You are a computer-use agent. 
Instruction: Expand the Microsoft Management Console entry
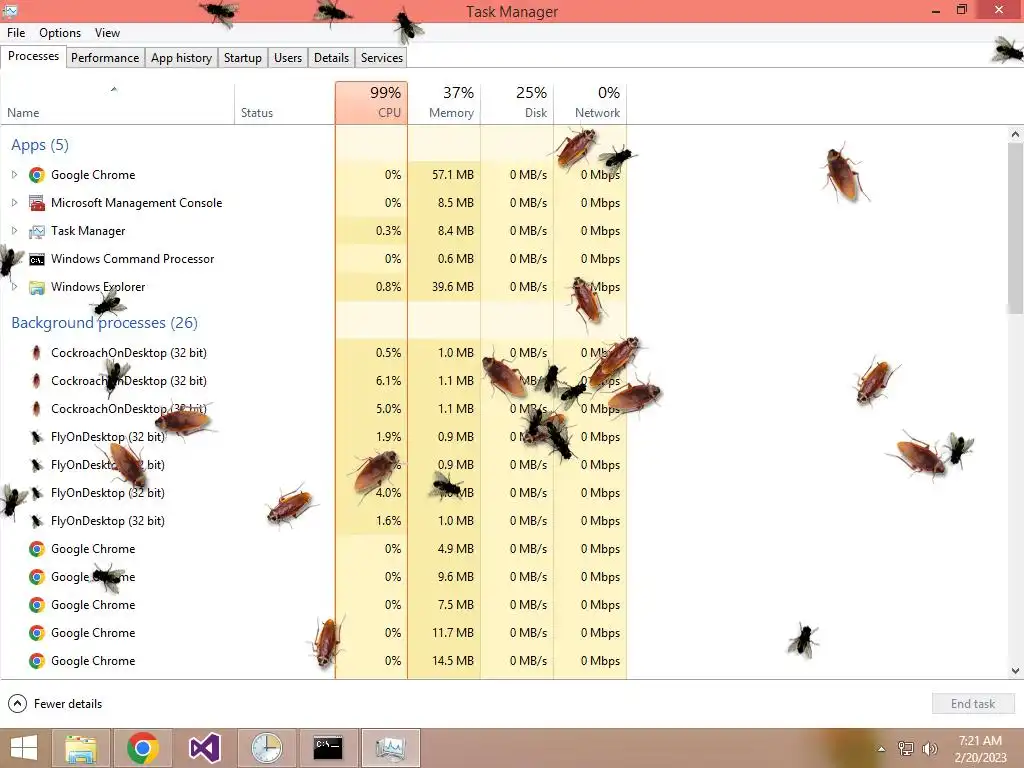coord(14,202)
